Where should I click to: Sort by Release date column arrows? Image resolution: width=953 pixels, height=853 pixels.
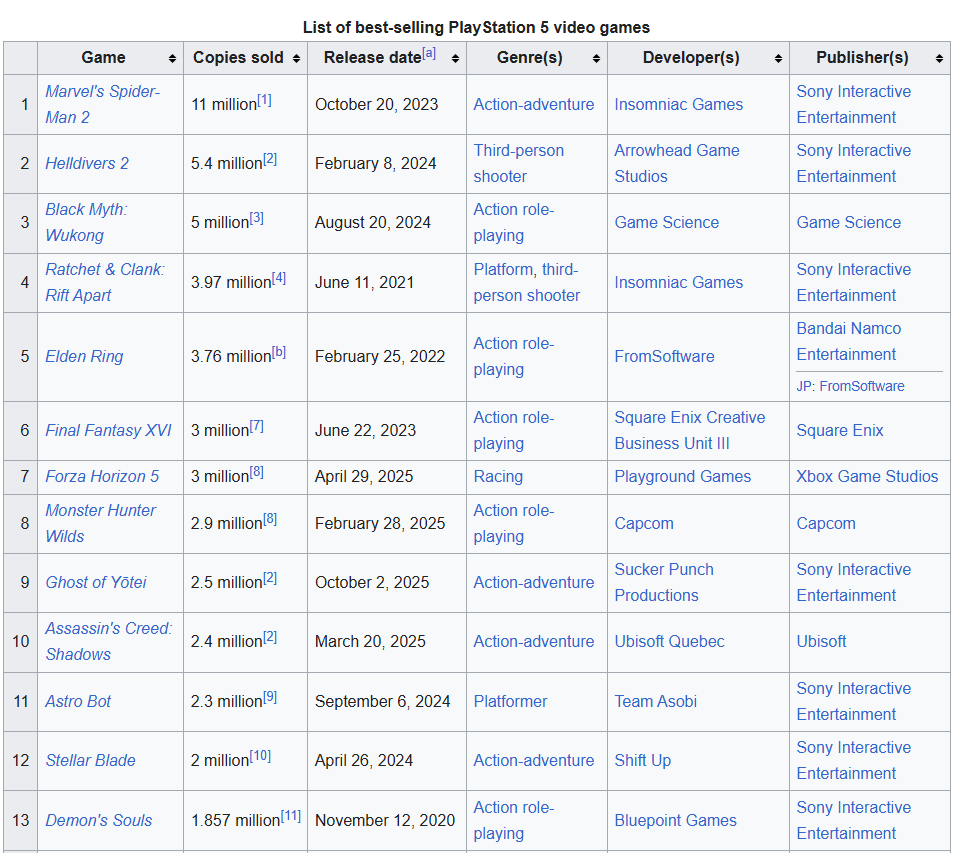point(455,58)
